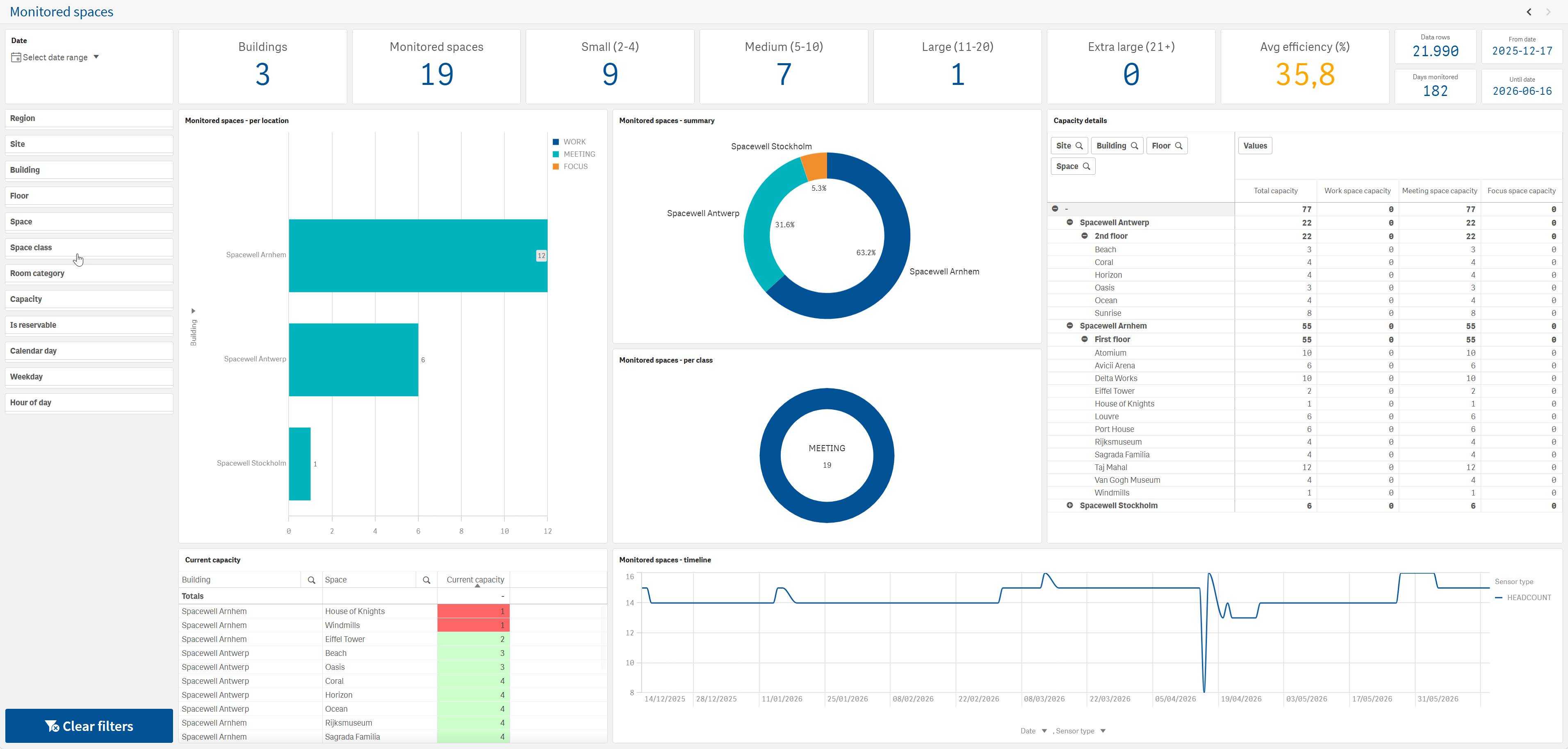The image size is (1568, 749).
Task: Select the orange Stockholm donut slice
Action: point(816,166)
